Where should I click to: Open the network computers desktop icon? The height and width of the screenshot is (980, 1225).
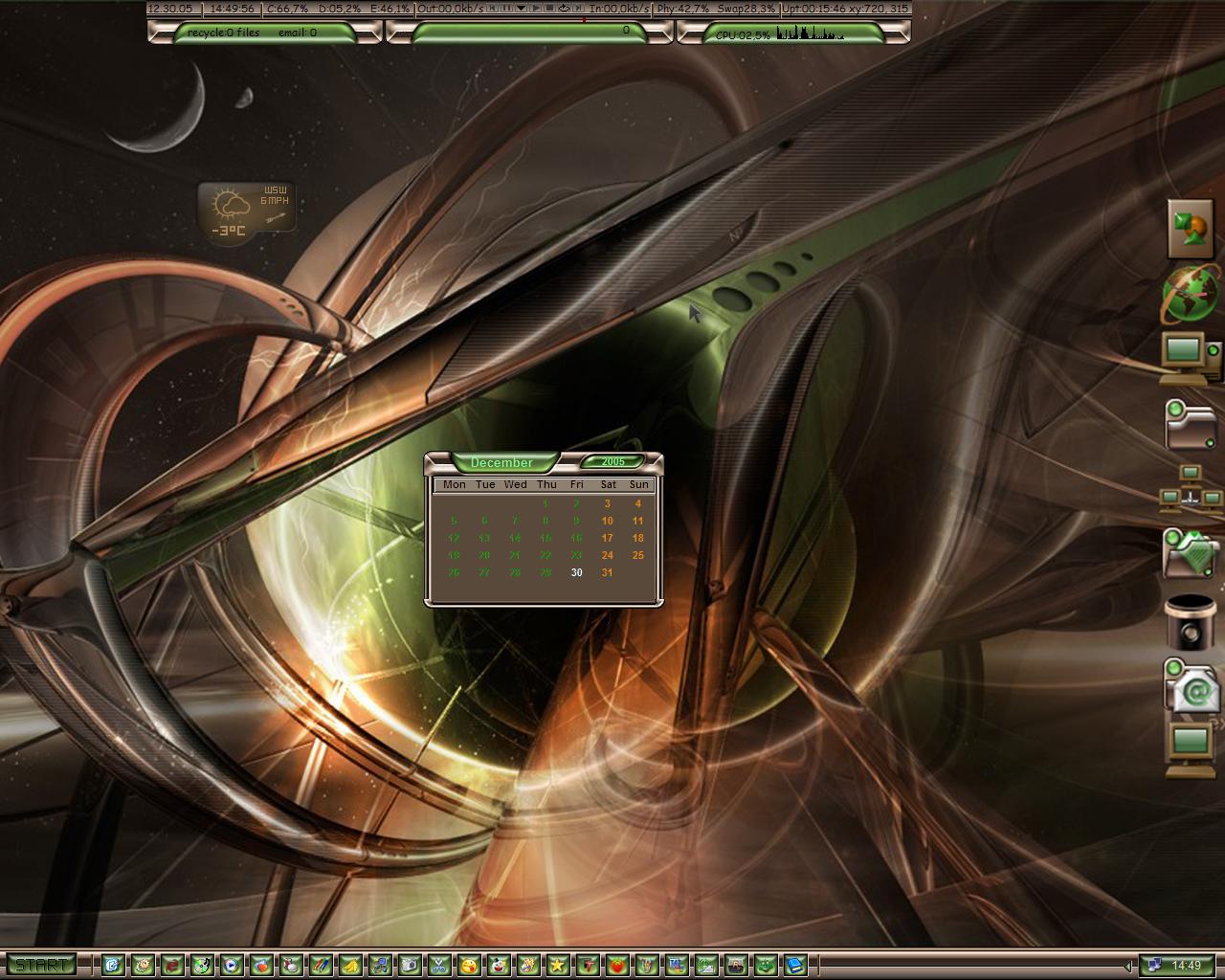(1191, 489)
